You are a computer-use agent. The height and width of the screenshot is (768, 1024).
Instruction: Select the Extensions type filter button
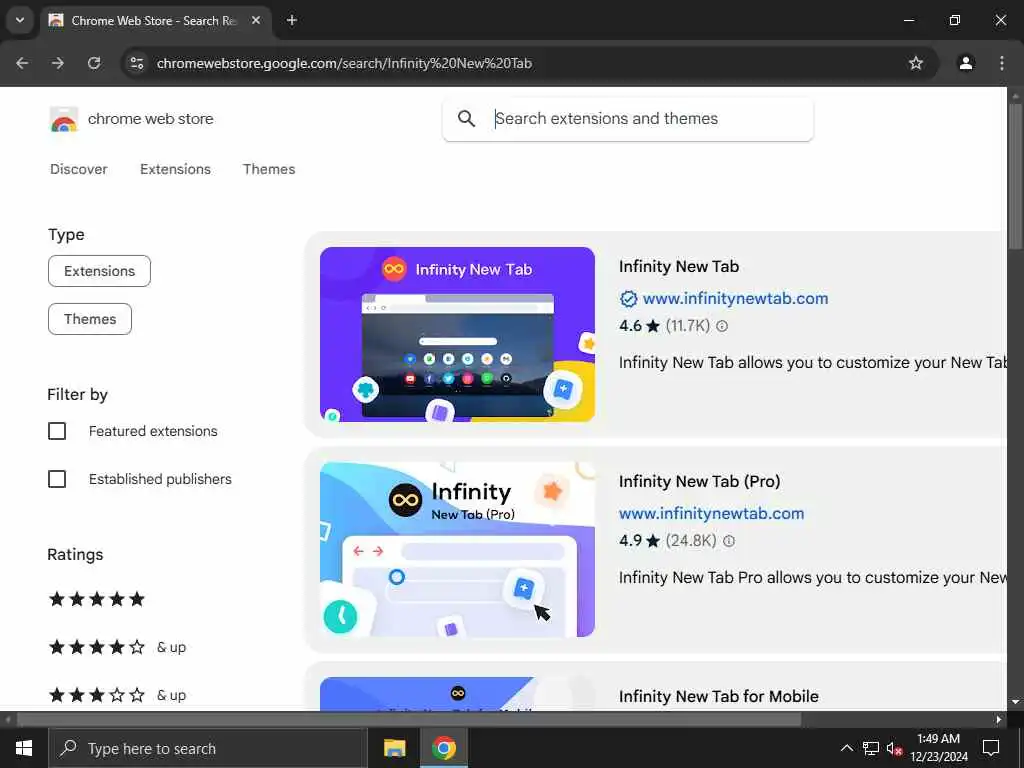tap(99, 271)
